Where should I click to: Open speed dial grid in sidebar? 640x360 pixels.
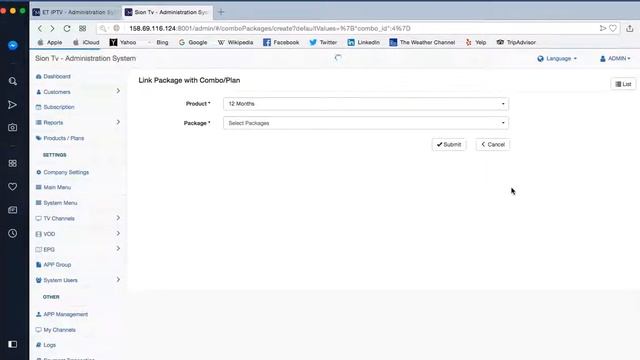point(13,163)
